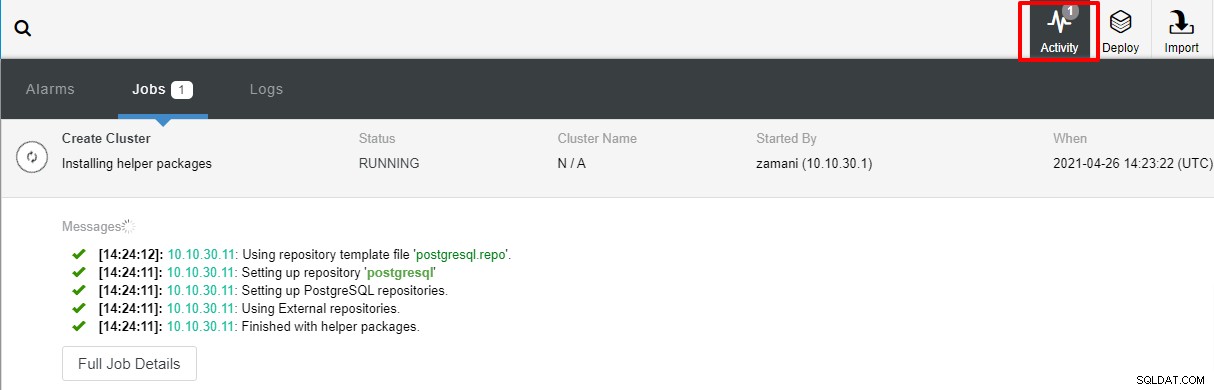Screen dimensions: 1214x390
Task: Click green checkmark beside repository template message
Action: click(x=79, y=254)
